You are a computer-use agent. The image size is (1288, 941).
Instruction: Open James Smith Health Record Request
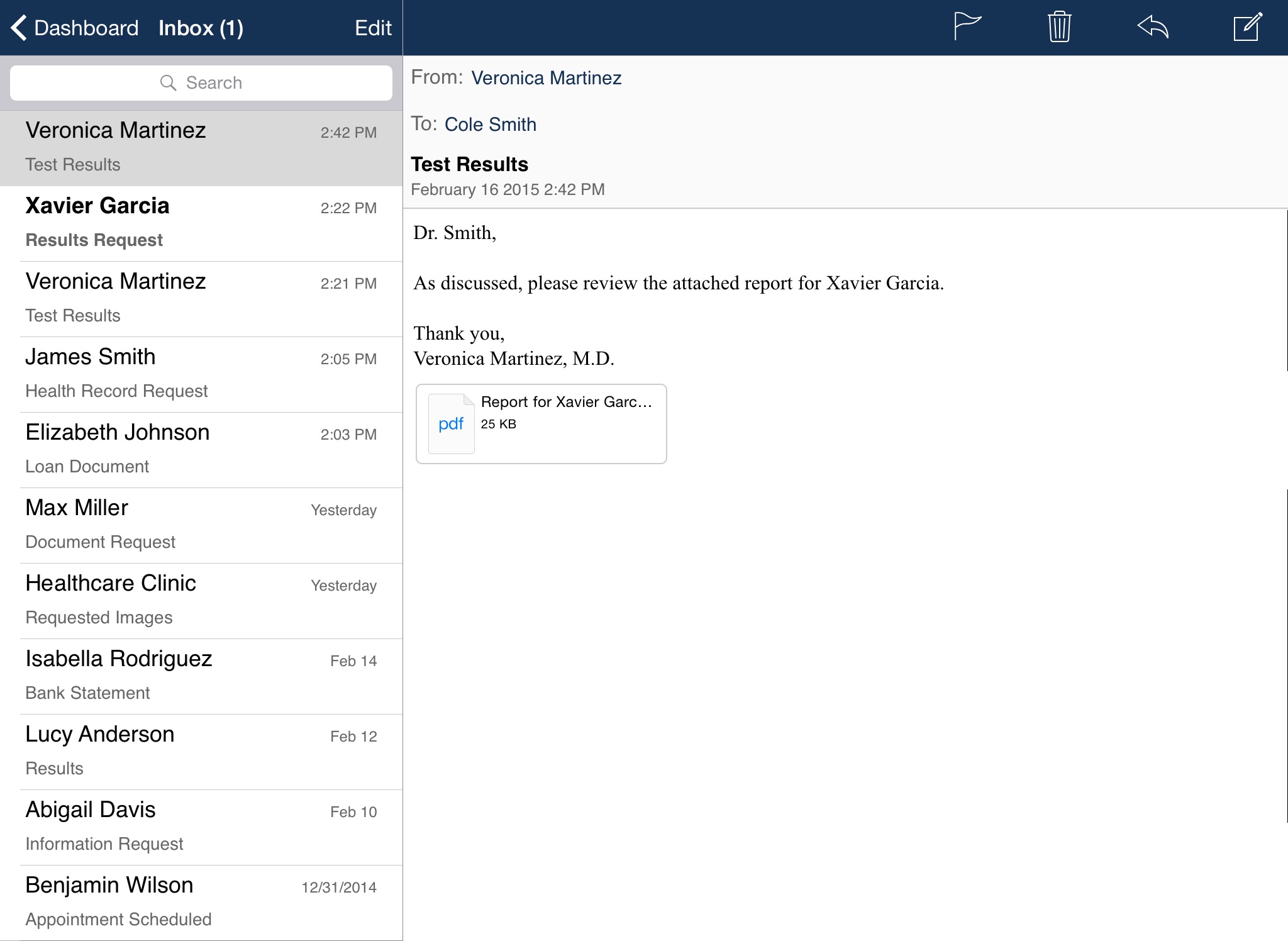[201, 374]
